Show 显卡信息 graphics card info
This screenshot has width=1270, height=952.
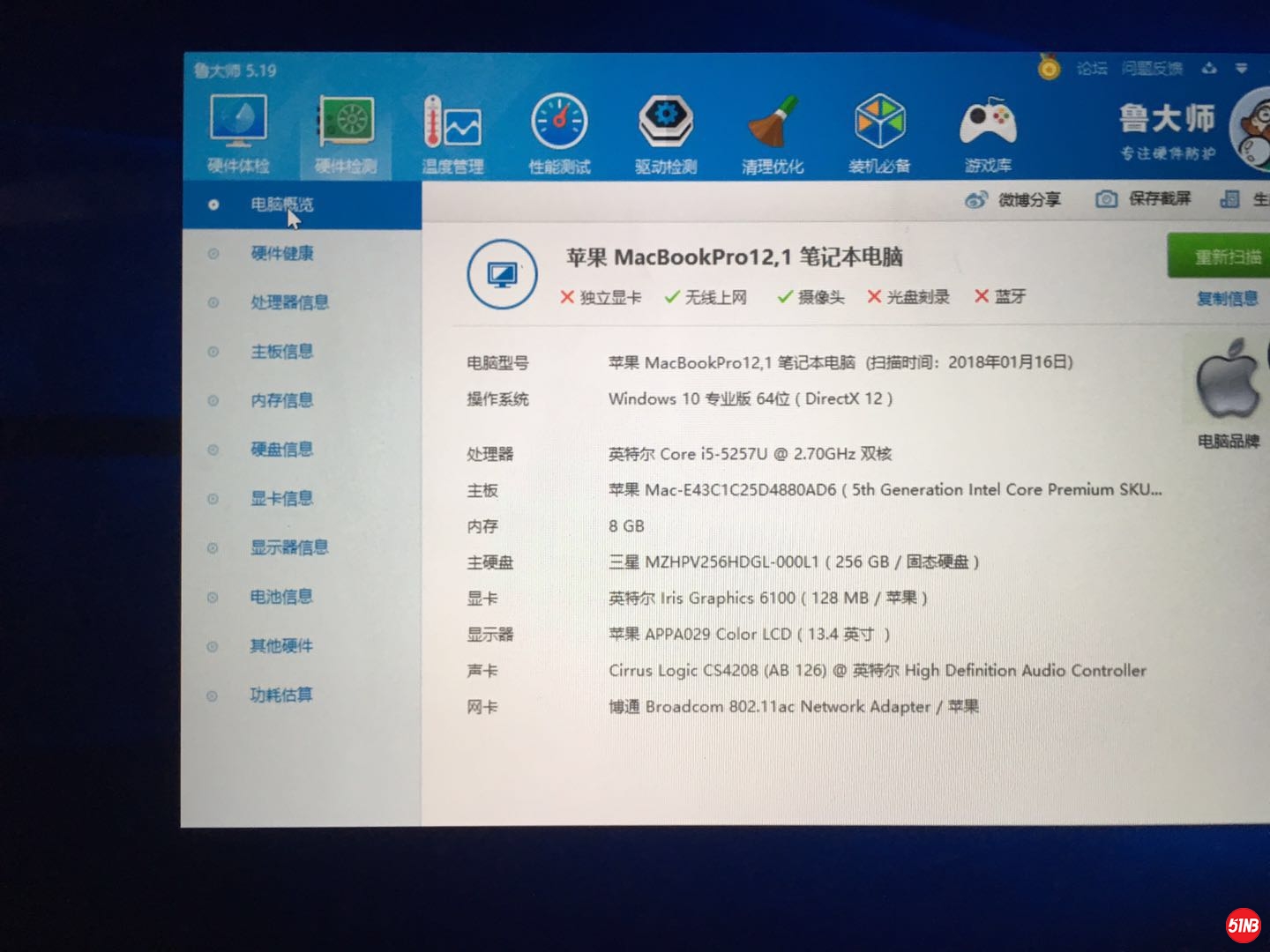[x=281, y=499]
